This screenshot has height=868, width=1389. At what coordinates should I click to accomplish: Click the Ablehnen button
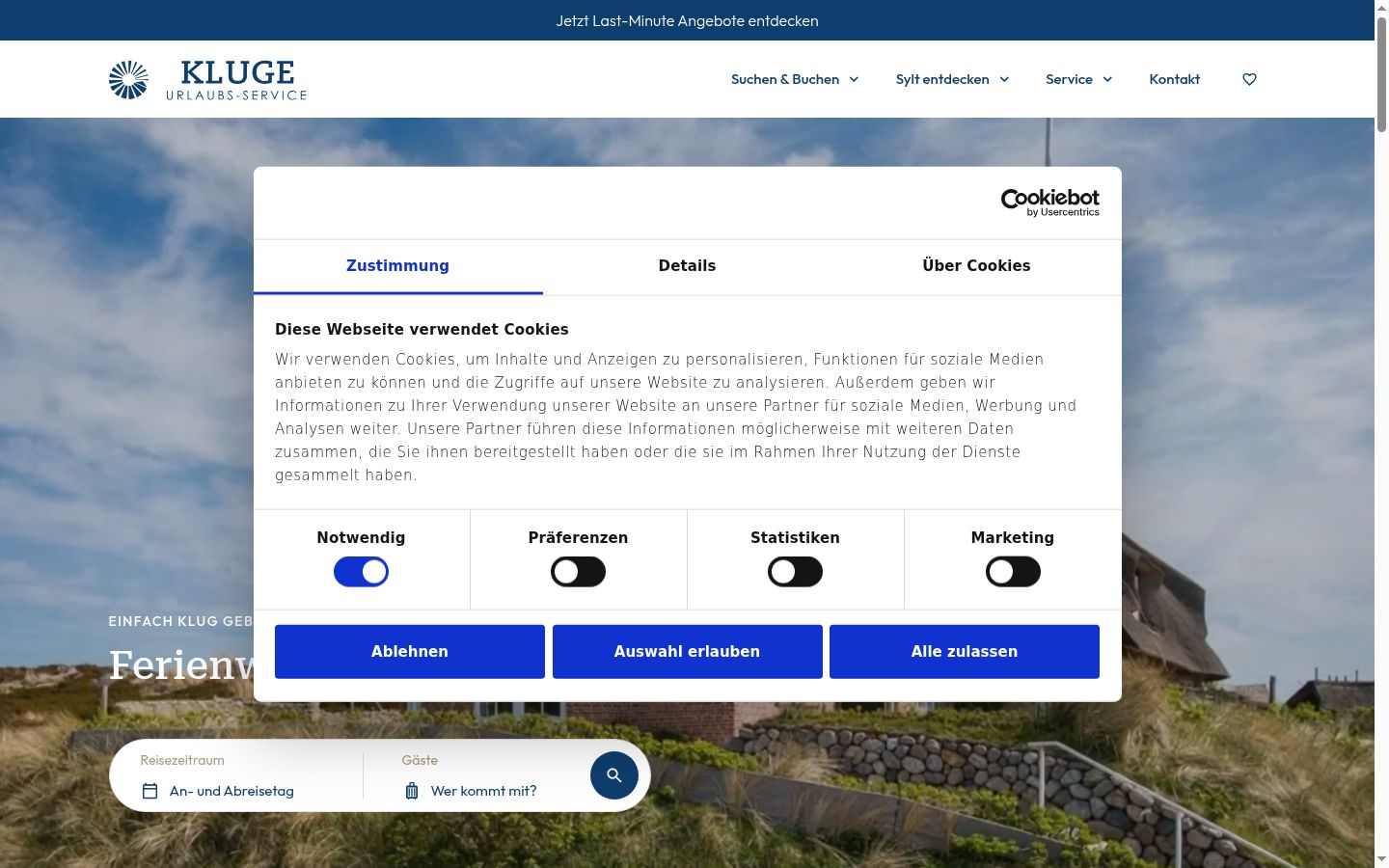[410, 652]
